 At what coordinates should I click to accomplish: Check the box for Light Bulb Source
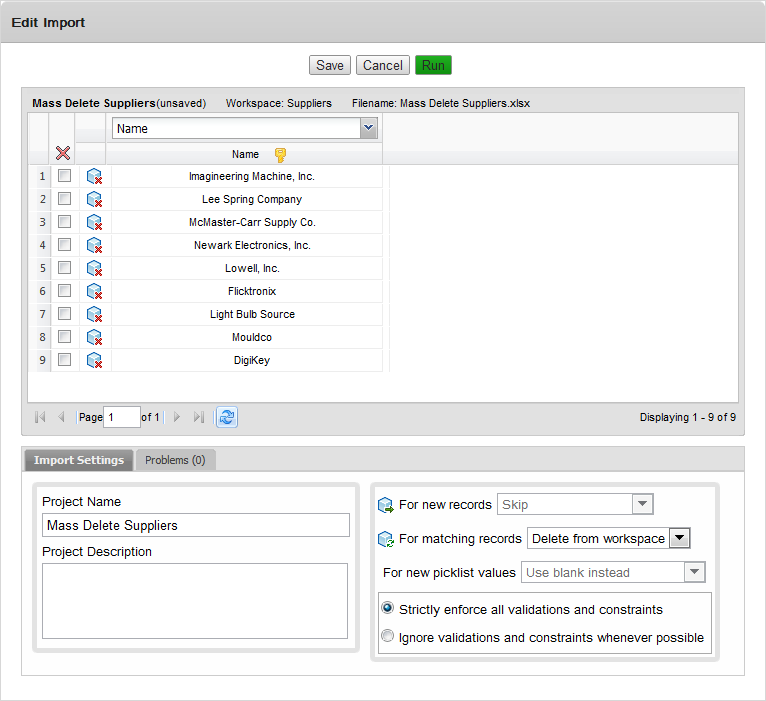[x=64, y=313]
